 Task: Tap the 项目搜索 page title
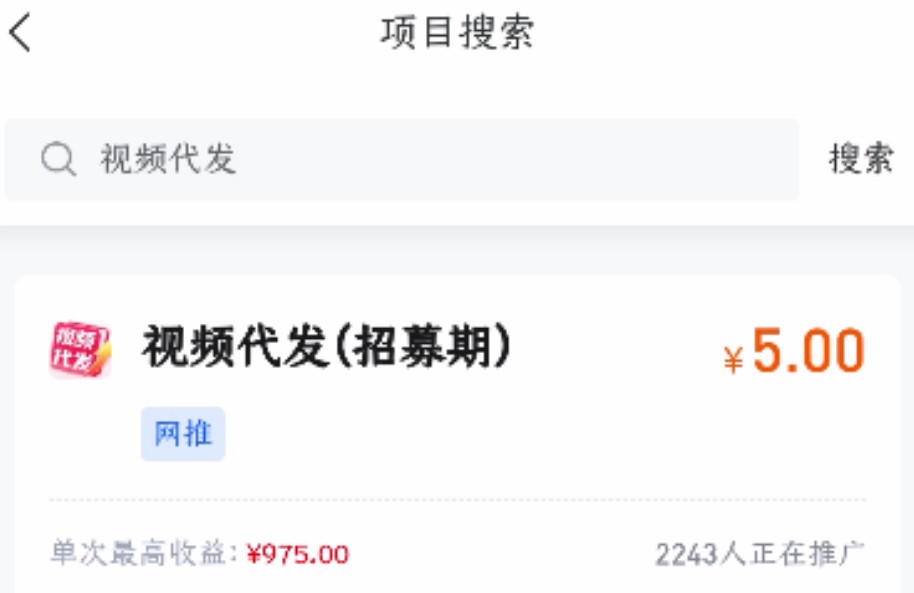coord(457,32)
